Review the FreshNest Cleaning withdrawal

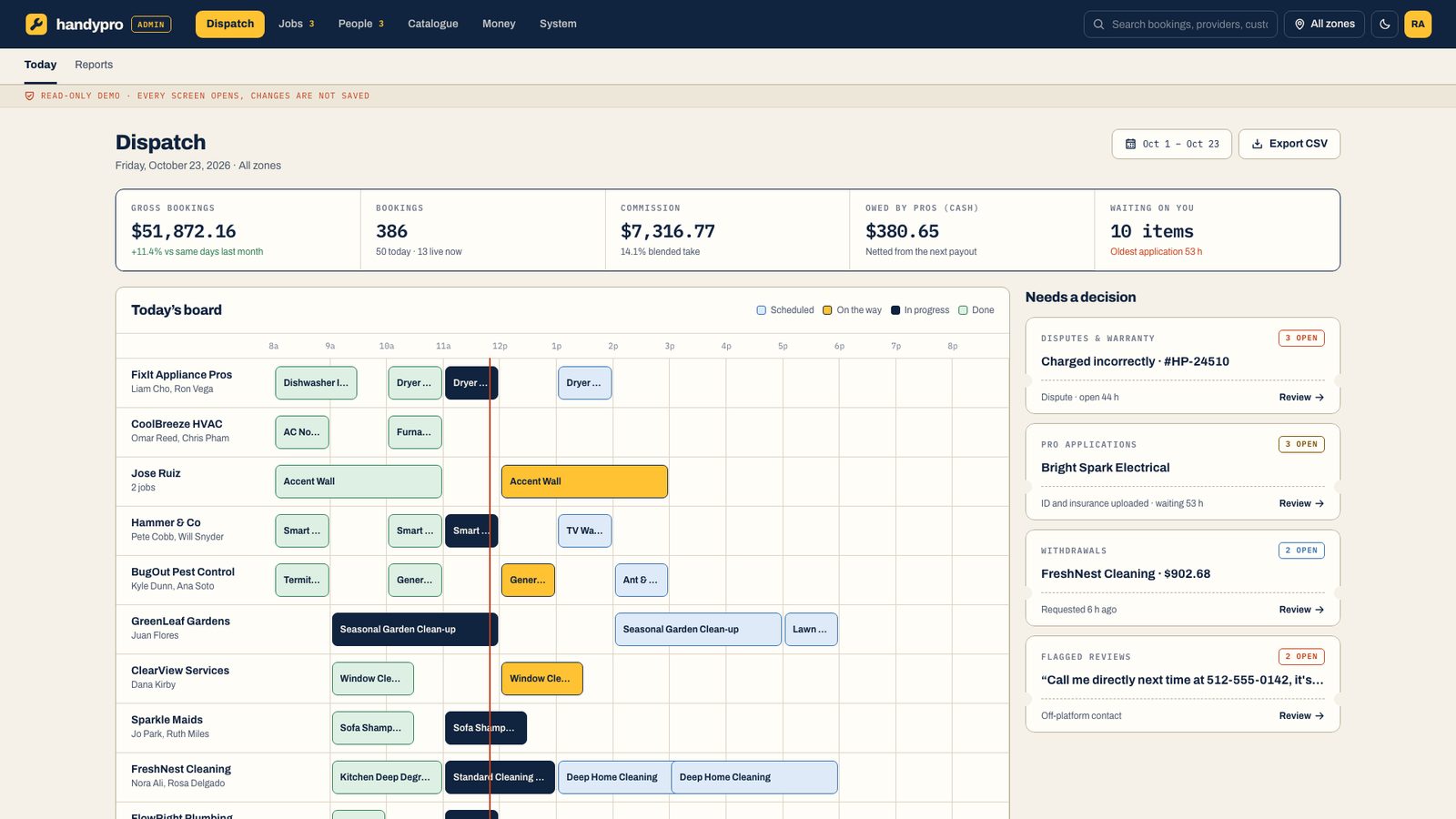[x=1301, y=610]
